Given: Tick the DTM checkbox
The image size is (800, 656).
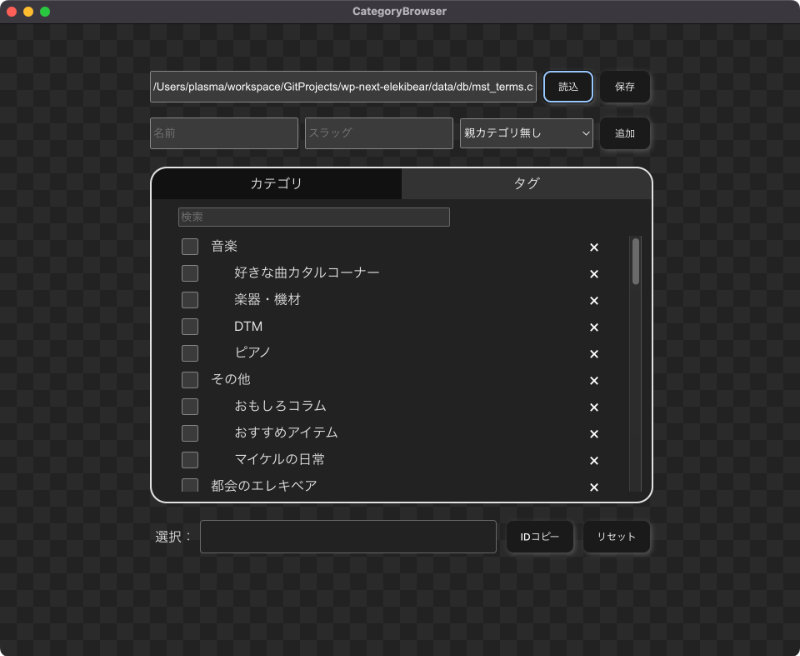Looking at the screenshot, I should pyautogui.click(x=190, y=327).
